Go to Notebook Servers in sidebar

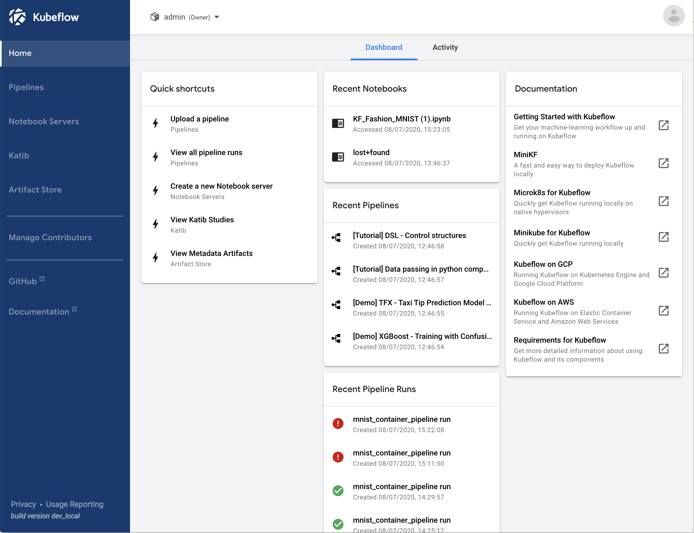pos(44,122)
